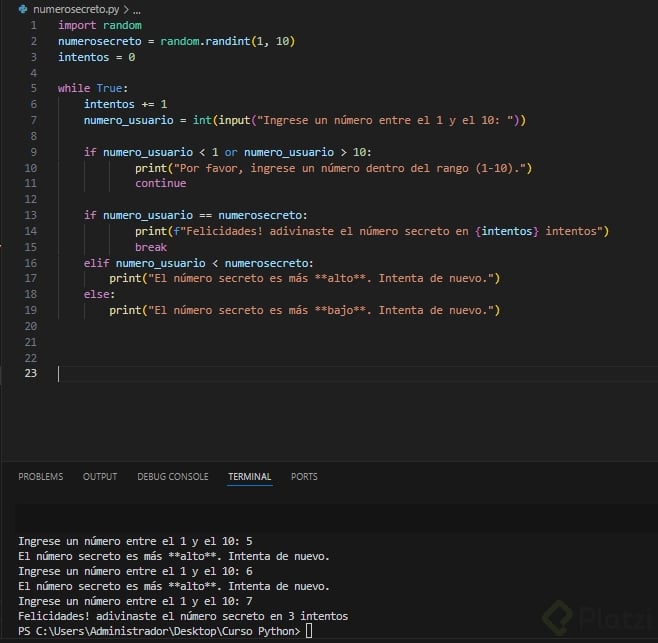Click line number 16 in the gutter
This screenshot has width=658, height=643.
[x=31, y=263]
